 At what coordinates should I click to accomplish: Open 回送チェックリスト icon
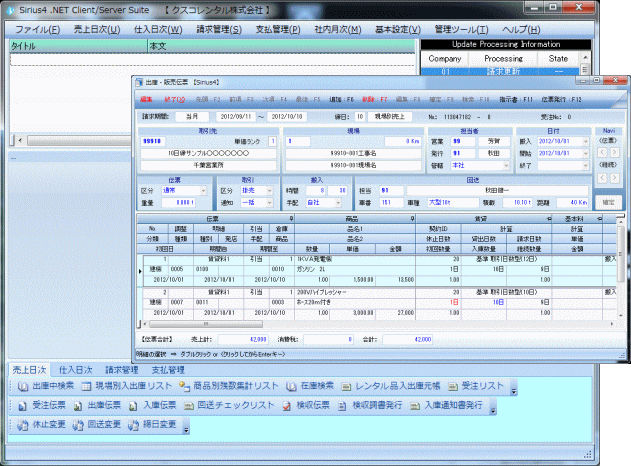click(x=189, y=406)
